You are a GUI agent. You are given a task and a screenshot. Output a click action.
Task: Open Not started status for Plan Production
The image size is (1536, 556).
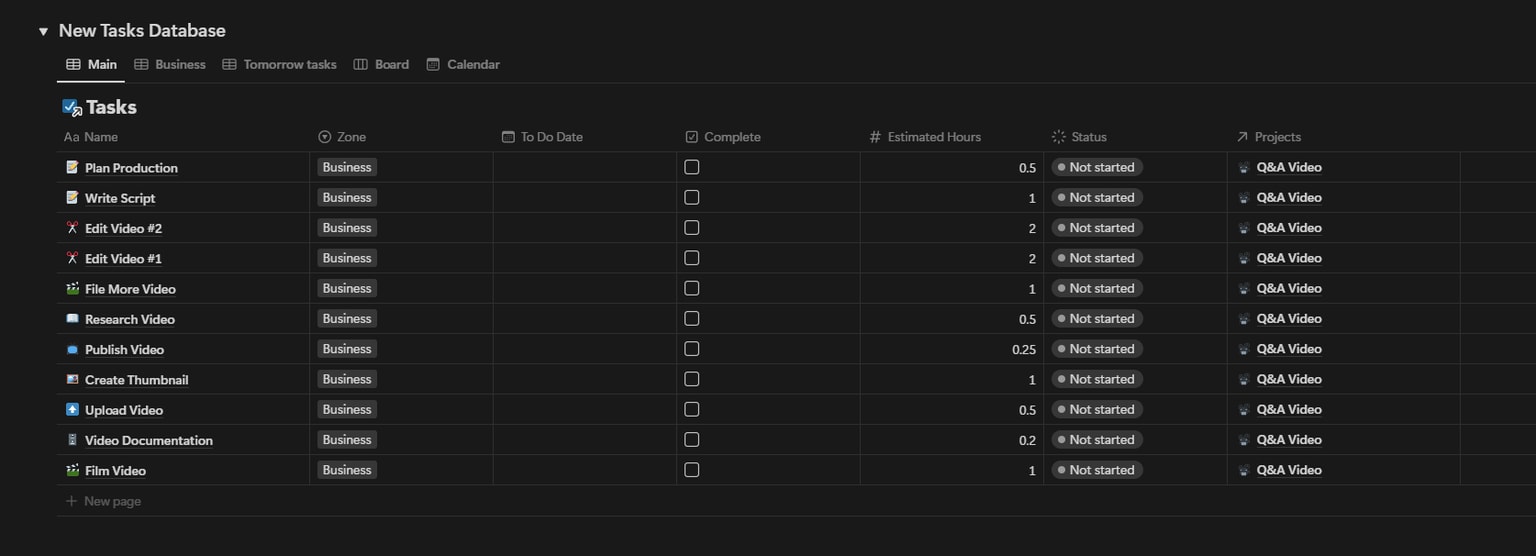(x=1097, y=167)
